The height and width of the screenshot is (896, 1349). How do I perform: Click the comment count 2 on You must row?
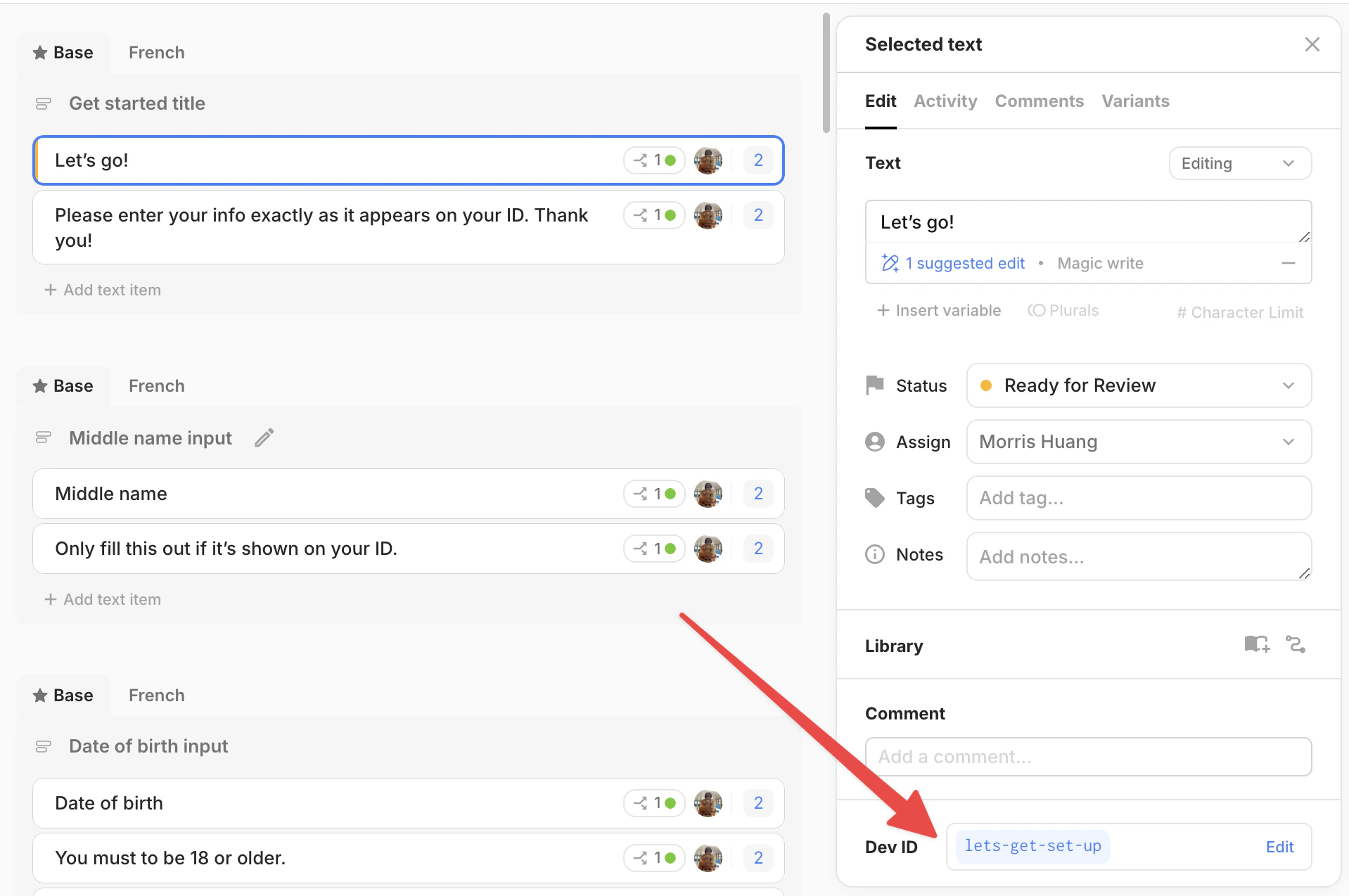click(x=758, y=857)
